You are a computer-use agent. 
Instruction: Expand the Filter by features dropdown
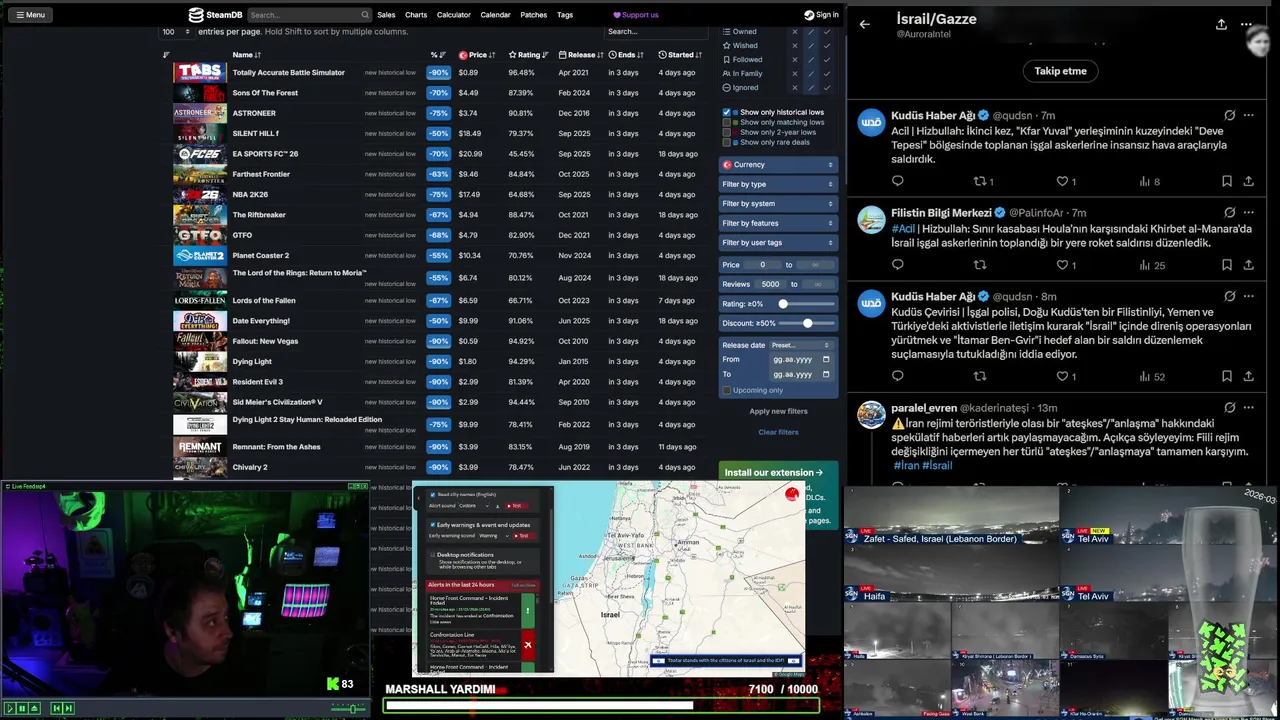coord(778,223)
